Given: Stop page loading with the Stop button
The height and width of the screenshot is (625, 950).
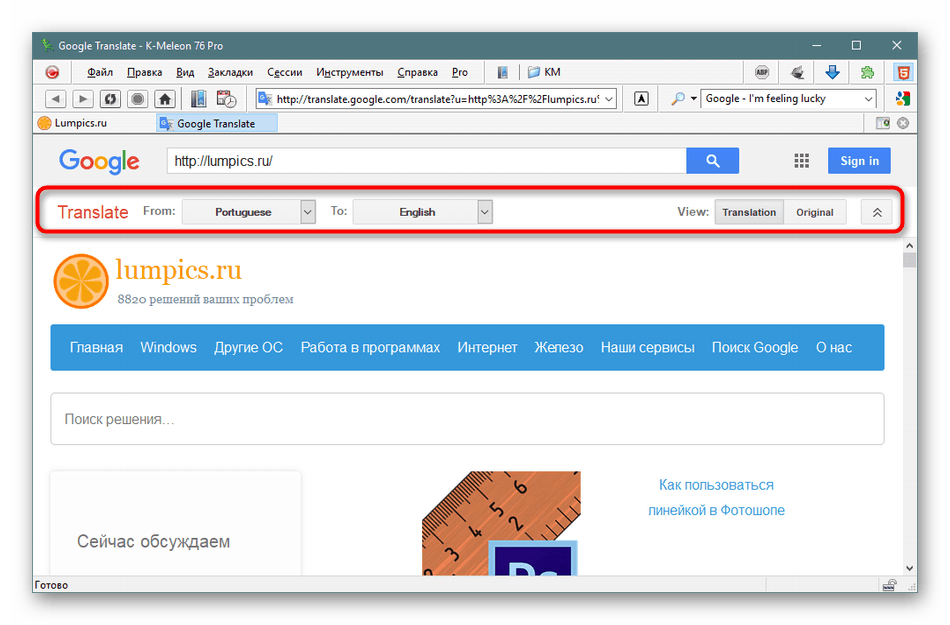Looking at the screenshot, I should tap(138, 99).
